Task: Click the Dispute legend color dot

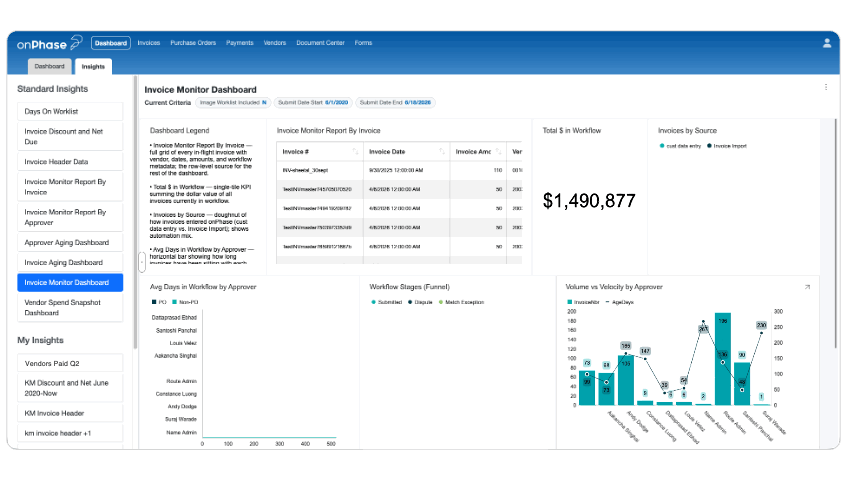Action: coord(410,302)
